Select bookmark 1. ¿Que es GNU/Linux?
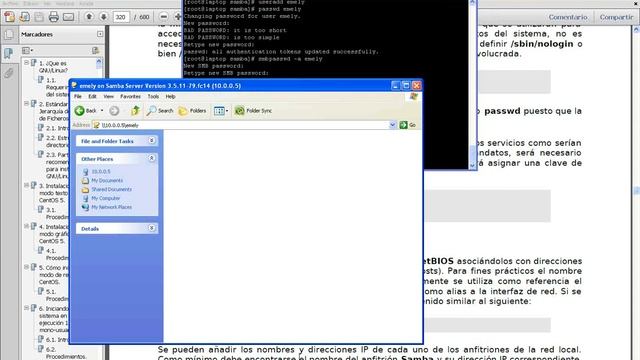The height and width of the screenshot is (360, 640). coord(53,67)
